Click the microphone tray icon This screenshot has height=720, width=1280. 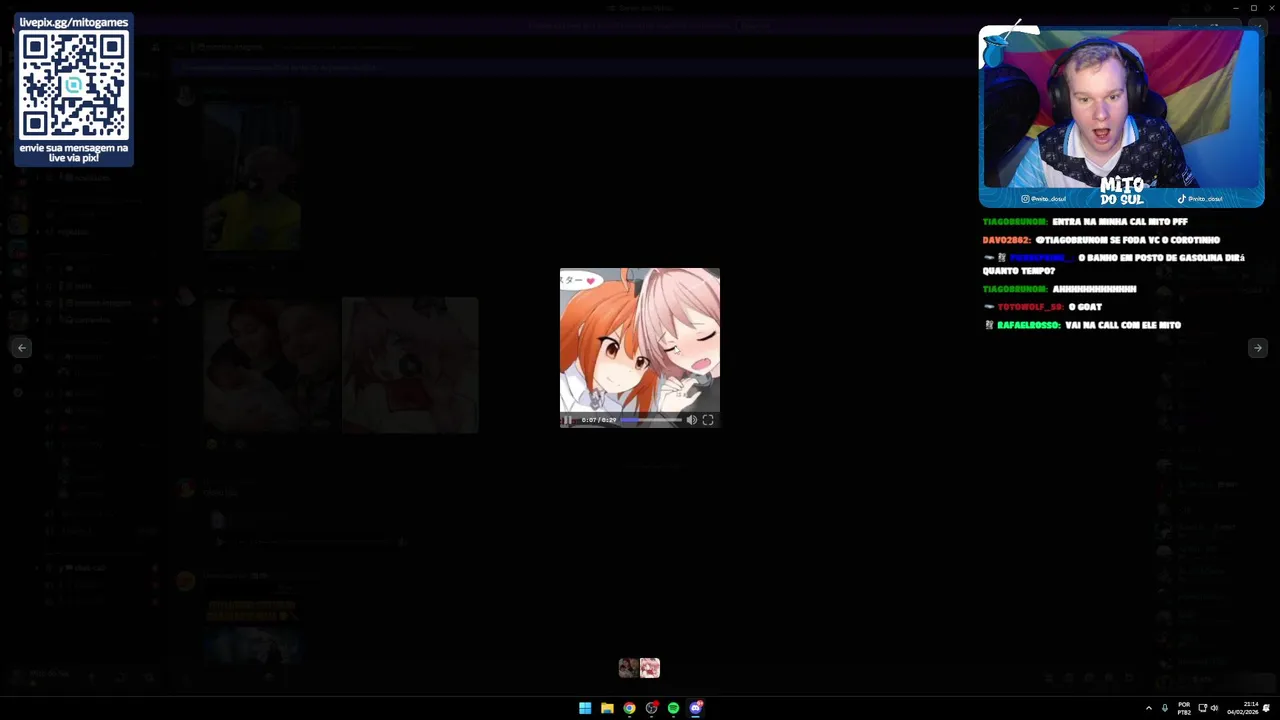pyautogui.click(x=1165, y=708)
